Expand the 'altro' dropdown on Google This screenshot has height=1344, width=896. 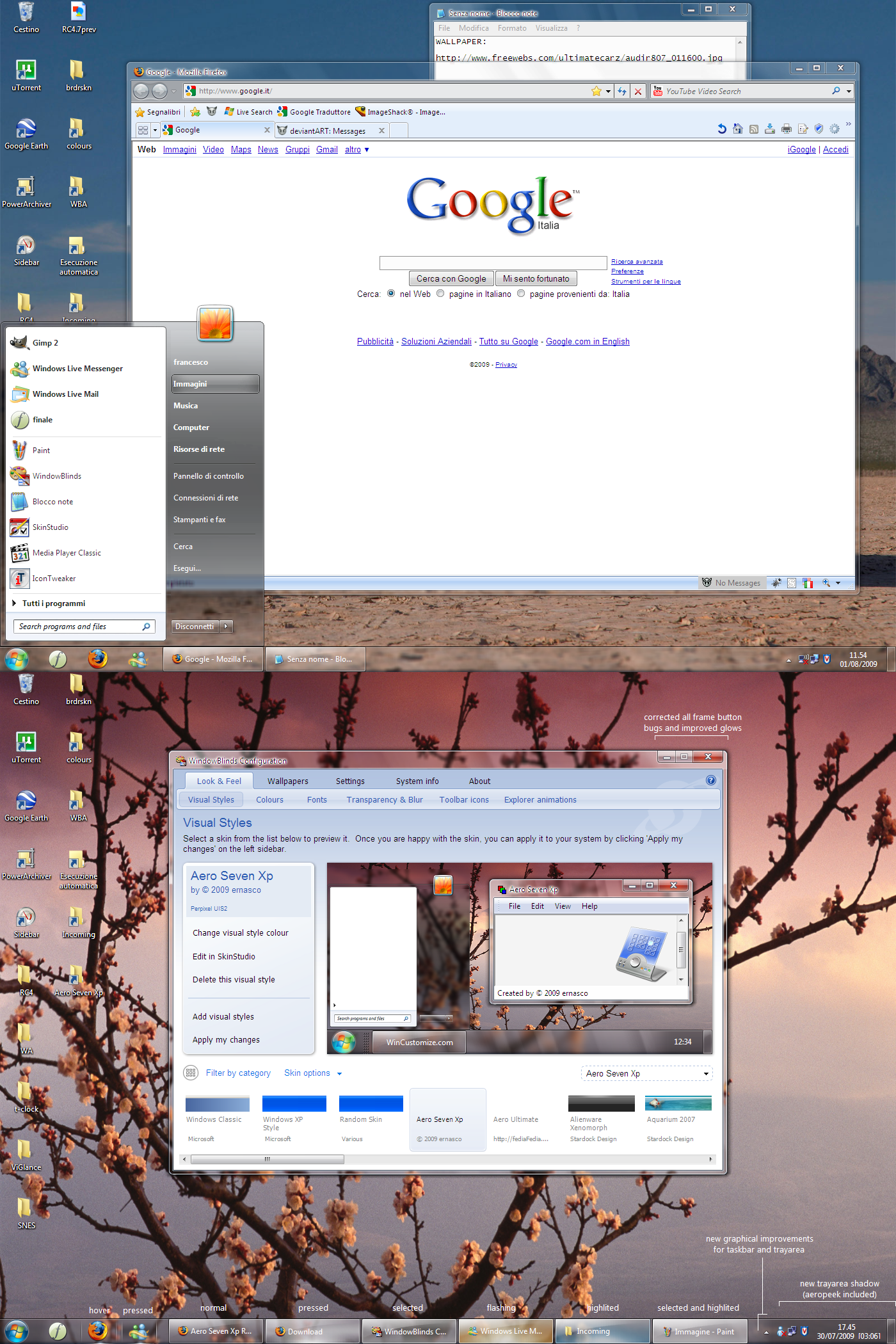click(357, 150)
